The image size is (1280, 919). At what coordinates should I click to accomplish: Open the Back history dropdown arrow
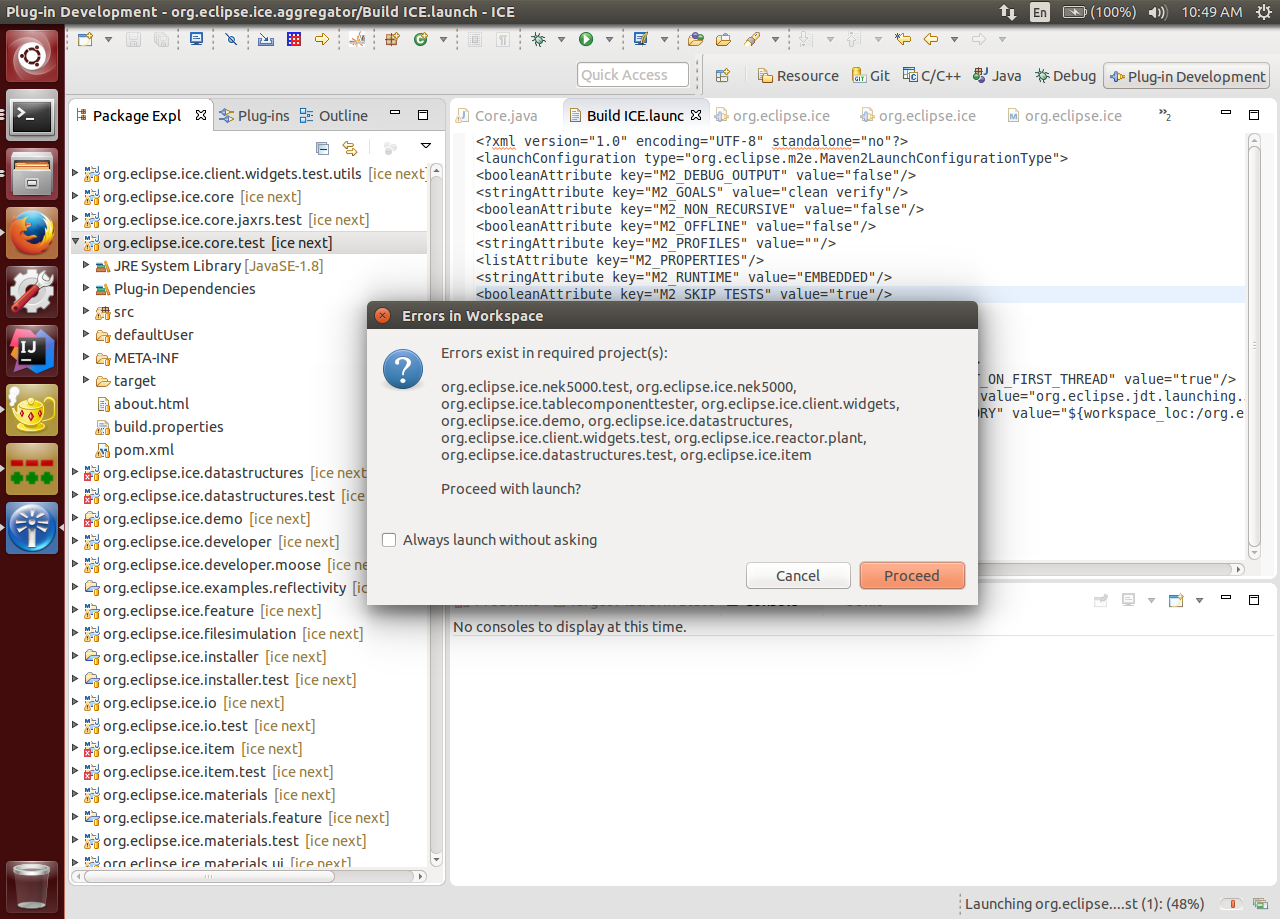(x=954, y=40)
